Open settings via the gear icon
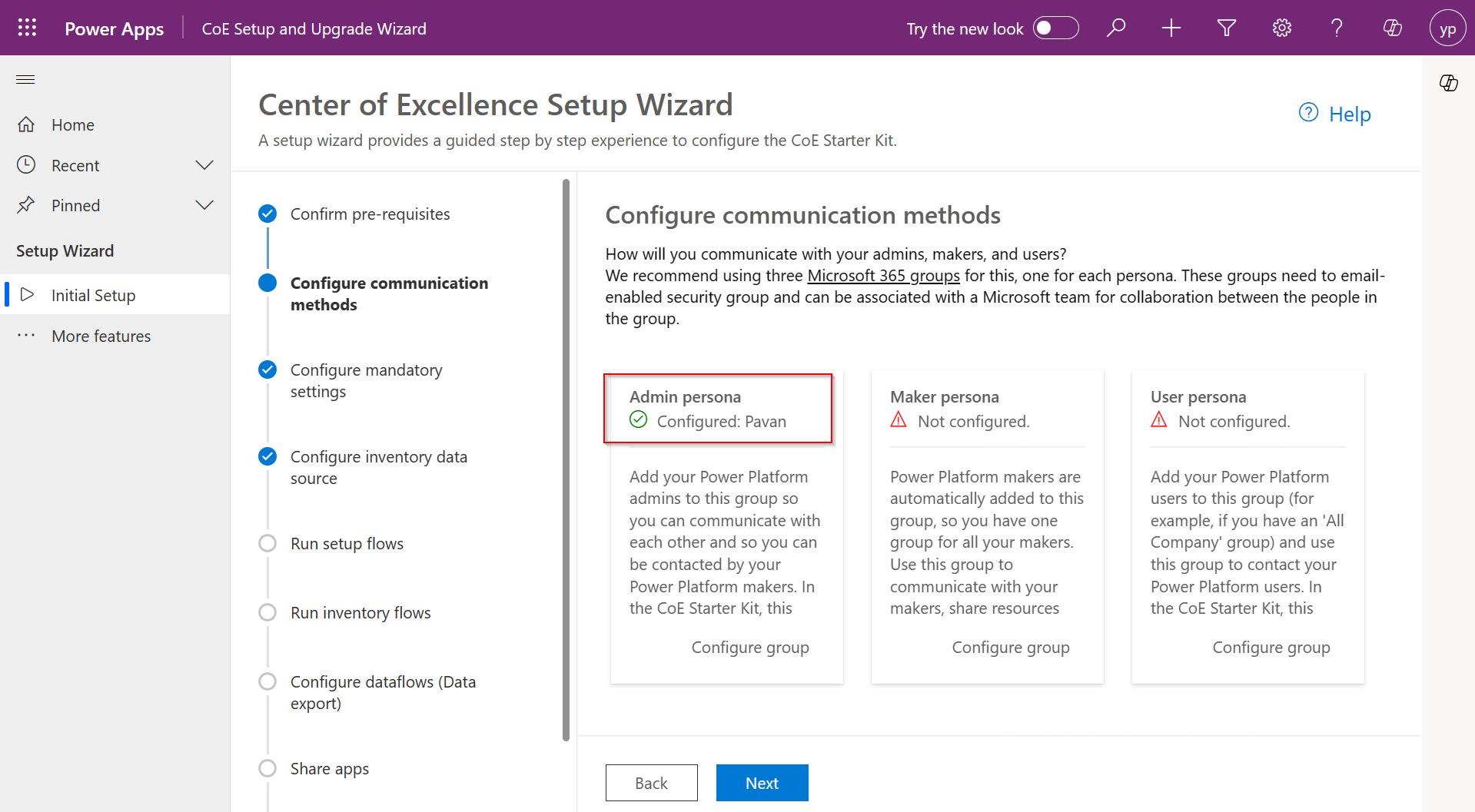This screenshot has width=1475, height=812. click(x=1281, y=28)
